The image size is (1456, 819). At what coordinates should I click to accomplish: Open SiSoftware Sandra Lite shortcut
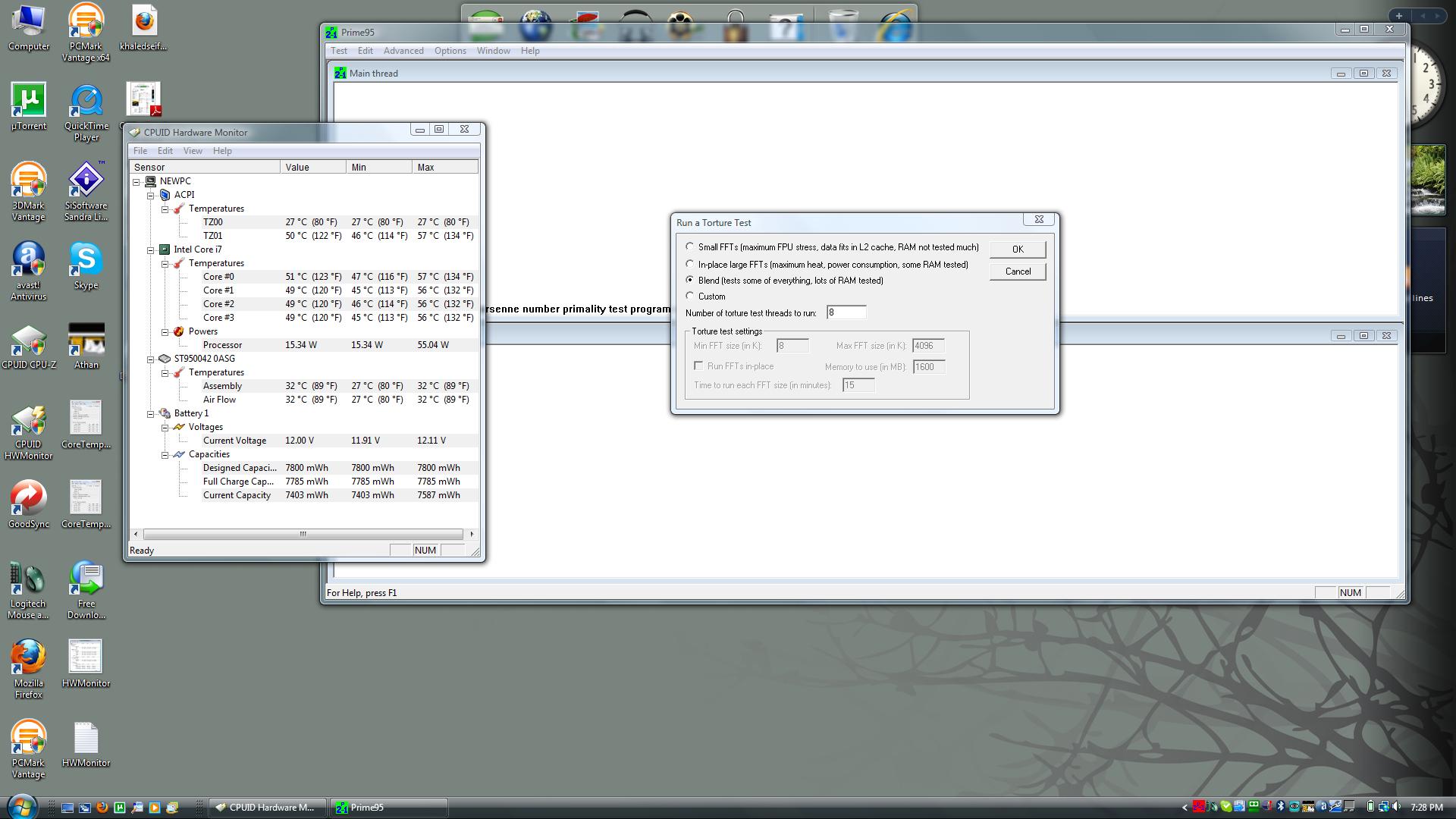(x=86, y=193)
